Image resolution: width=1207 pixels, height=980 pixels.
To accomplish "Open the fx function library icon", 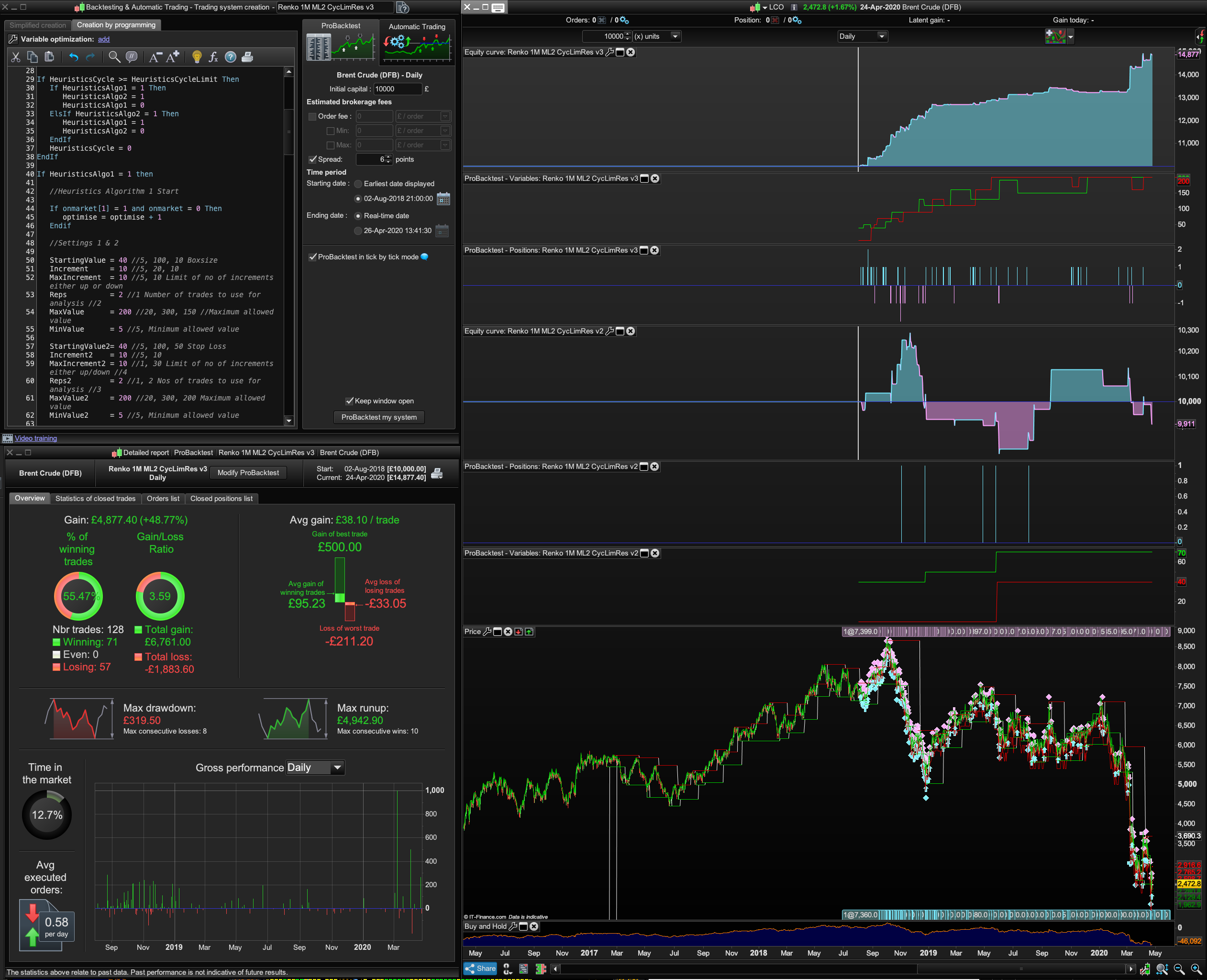I will click(213, 57).
